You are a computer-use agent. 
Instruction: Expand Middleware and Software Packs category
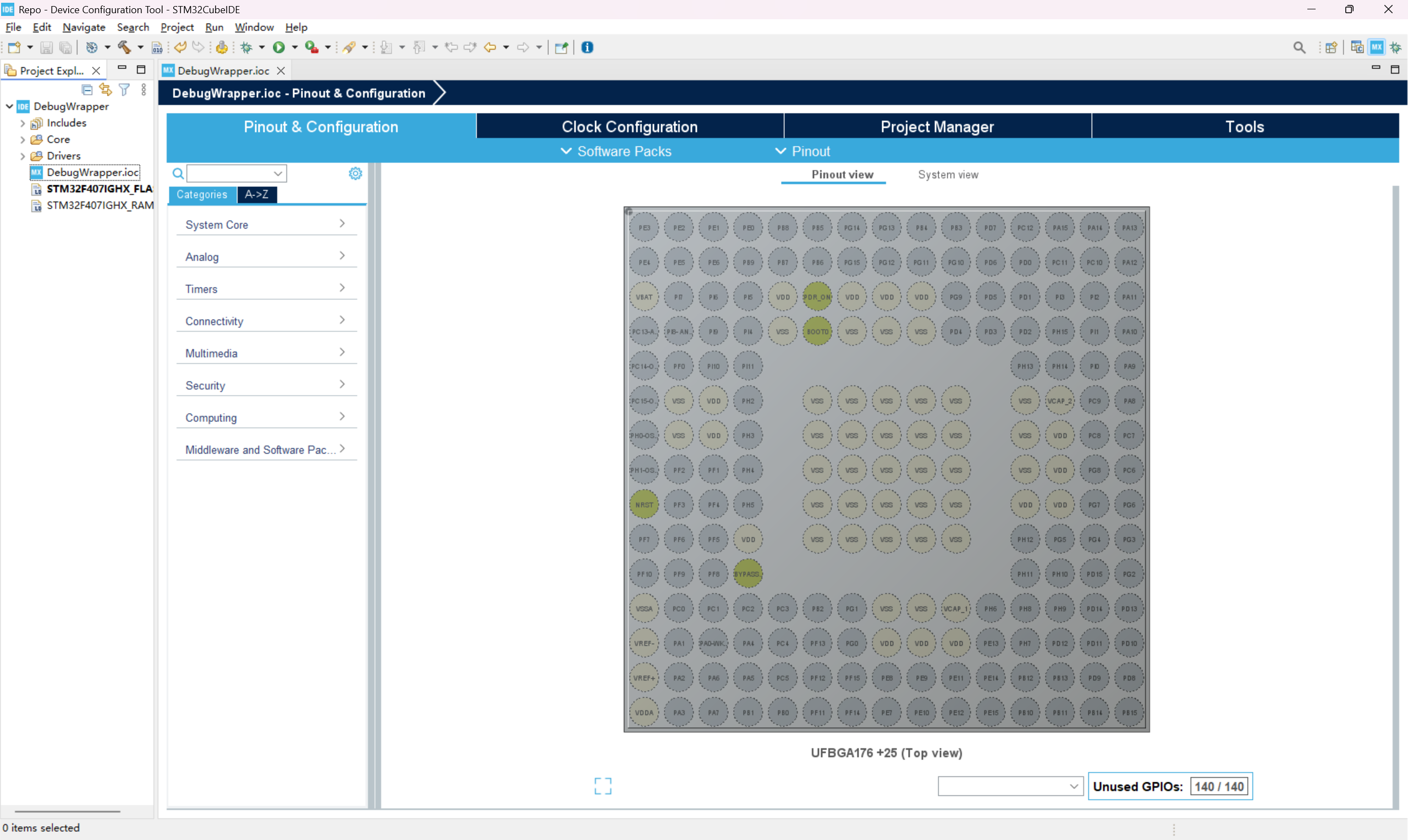pyautogui.click(x=266, y=451)
